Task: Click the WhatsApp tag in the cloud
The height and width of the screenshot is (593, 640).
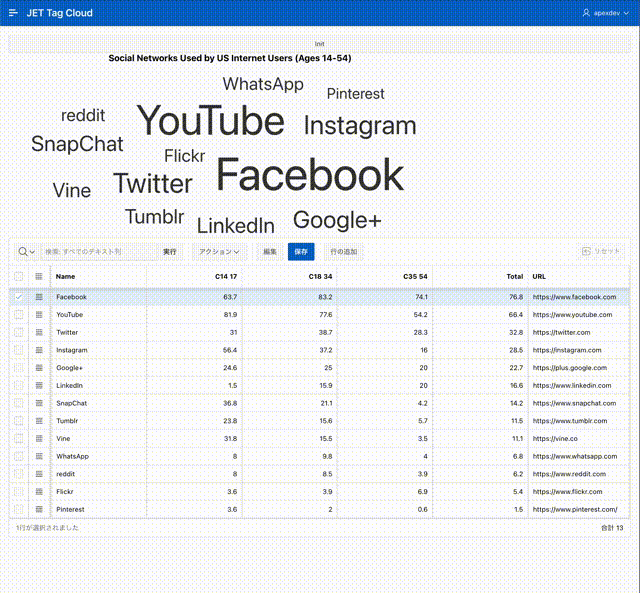Action: tap(263, 85)
